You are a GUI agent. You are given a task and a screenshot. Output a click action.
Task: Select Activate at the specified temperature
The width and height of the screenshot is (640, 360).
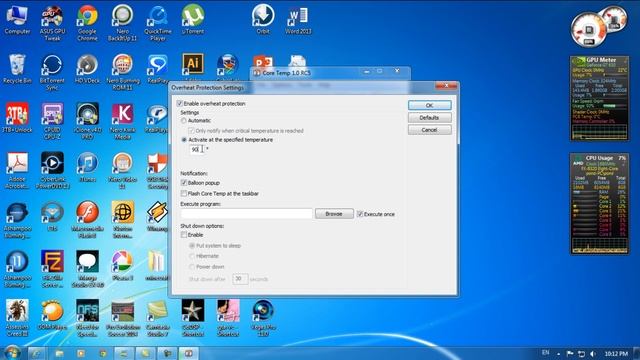click(184, 140)
